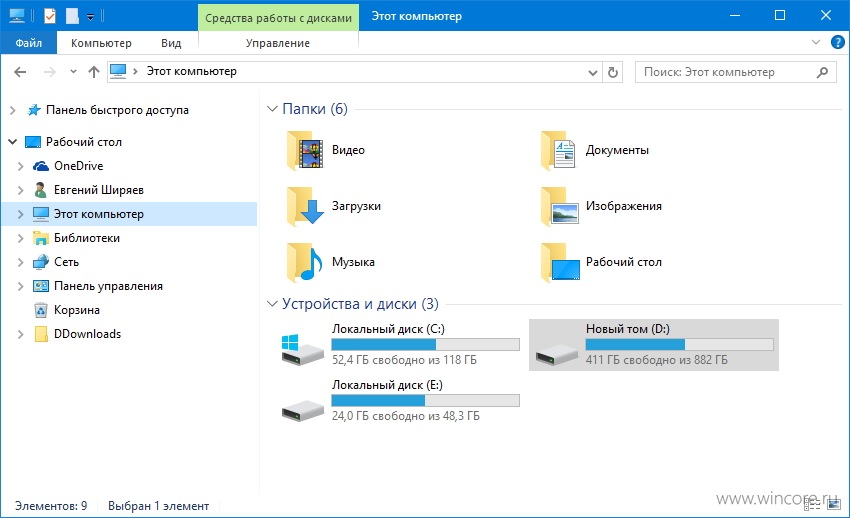The width and height of the screenshot is (850, 518).
Task: Expand the DDownloads tree node
Action: [21, 334]
